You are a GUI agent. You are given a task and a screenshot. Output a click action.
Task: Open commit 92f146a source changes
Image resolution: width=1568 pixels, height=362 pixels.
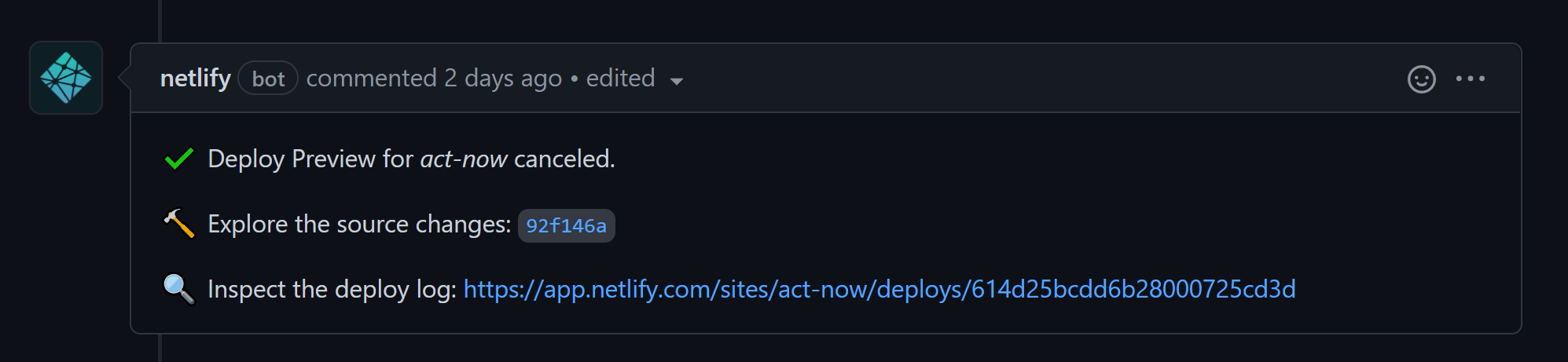click(x=566, y=226)
